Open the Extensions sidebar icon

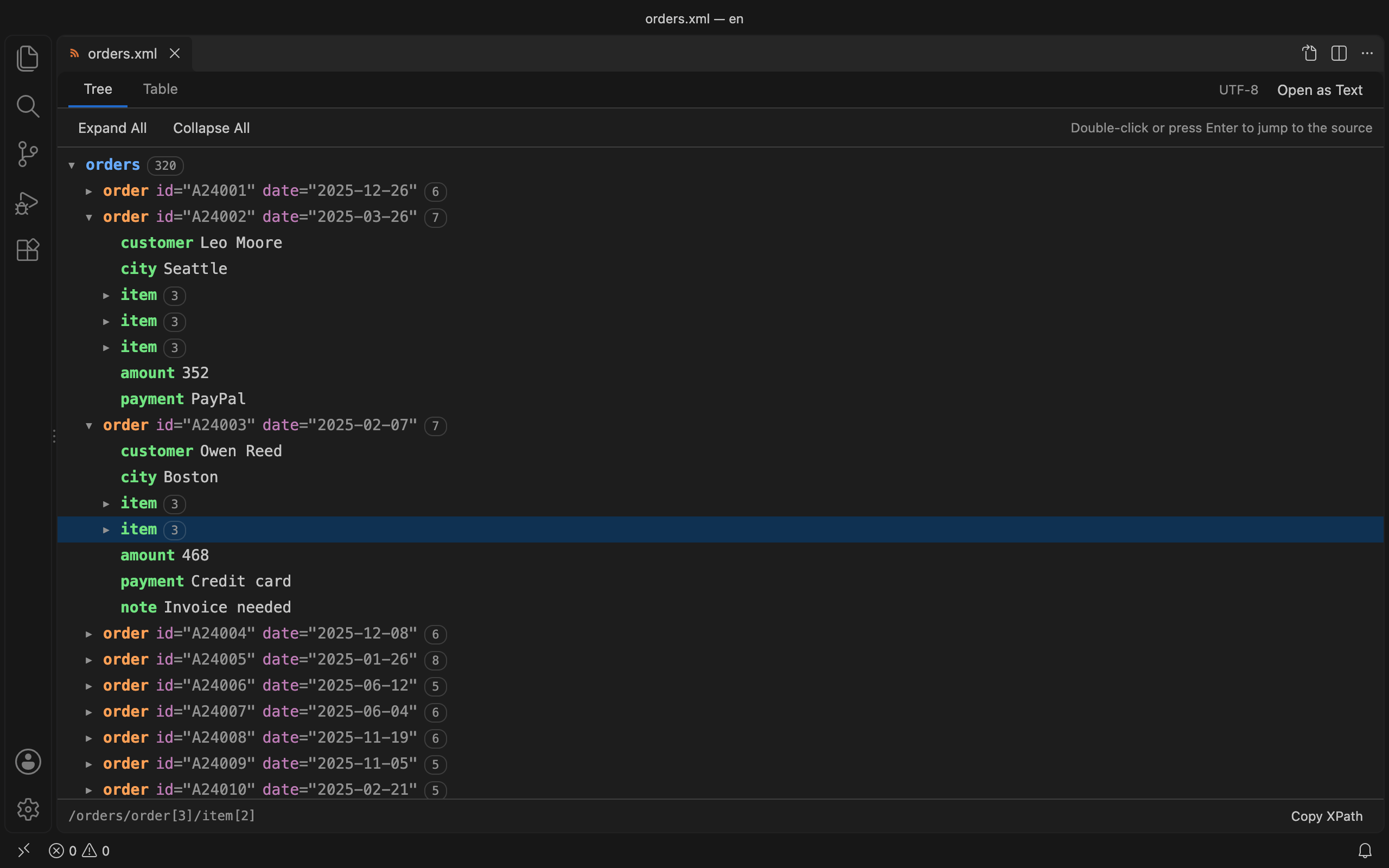[x=28, y=250]
